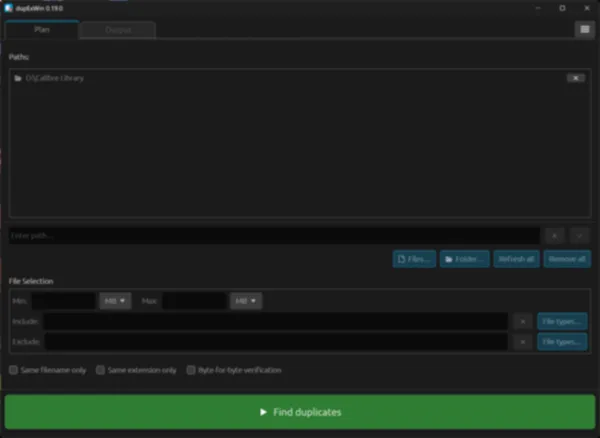Screen dimensions: 600x438
Task: Clear the Exclude filter field
Action: tap(523, 342)
